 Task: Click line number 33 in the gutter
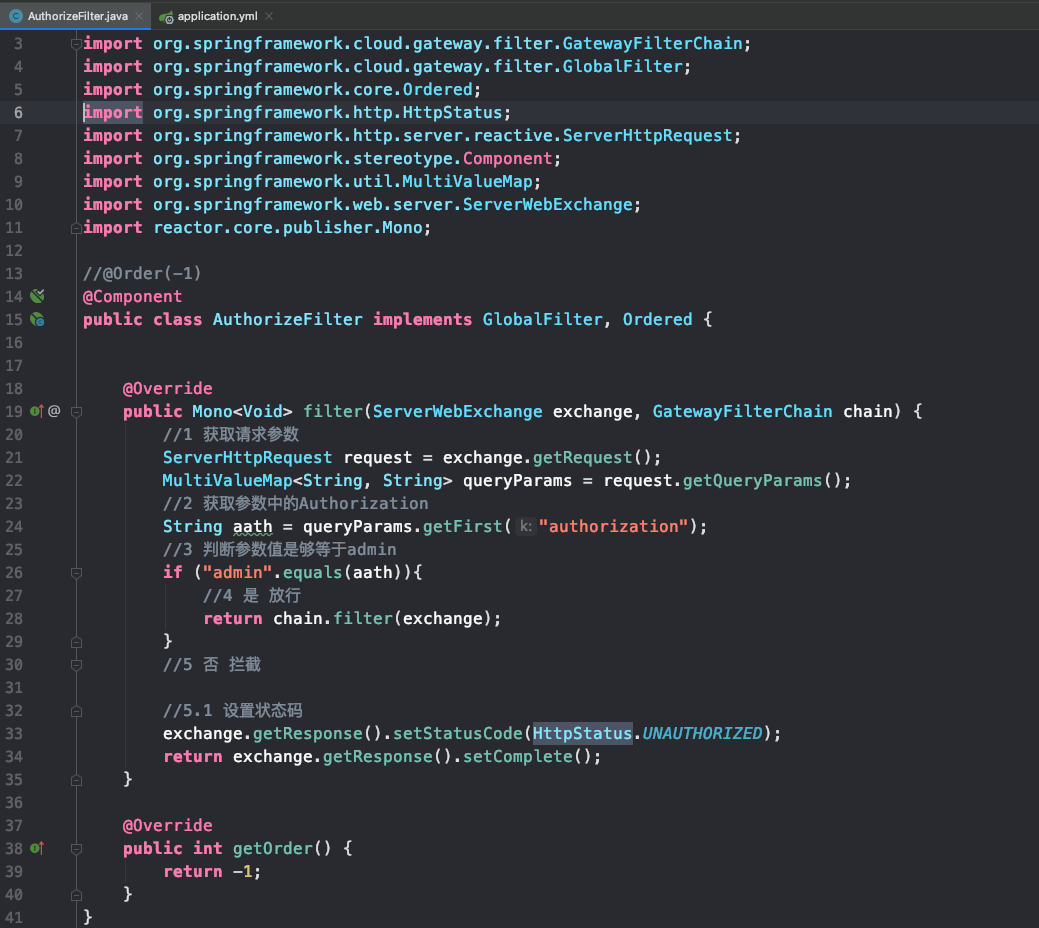pyautogui.click(x=14, y=734)
